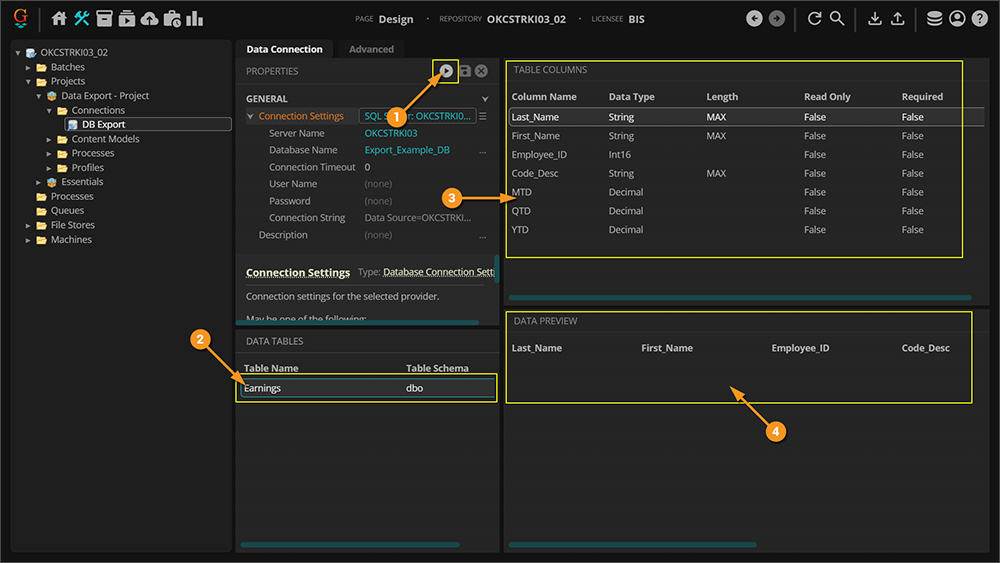The image size is (1000, 563).
Task: Click the Refresh icon in top bar
Action: click(814, 19)
